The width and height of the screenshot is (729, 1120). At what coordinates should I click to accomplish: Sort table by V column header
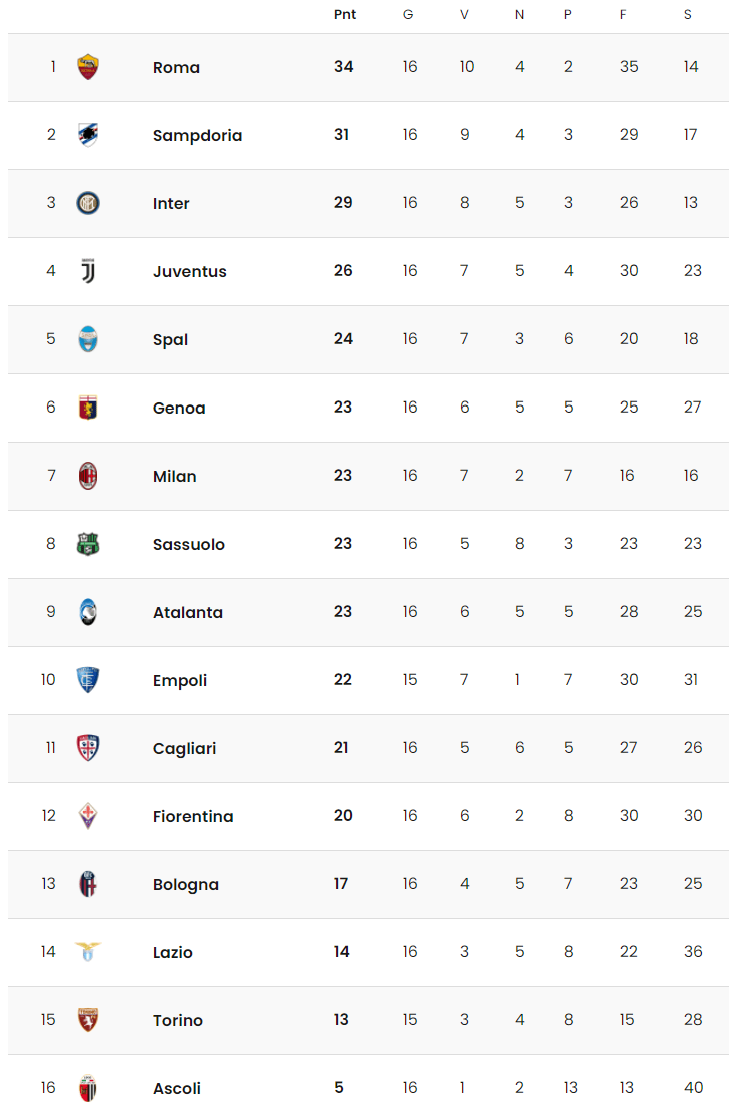464,14
